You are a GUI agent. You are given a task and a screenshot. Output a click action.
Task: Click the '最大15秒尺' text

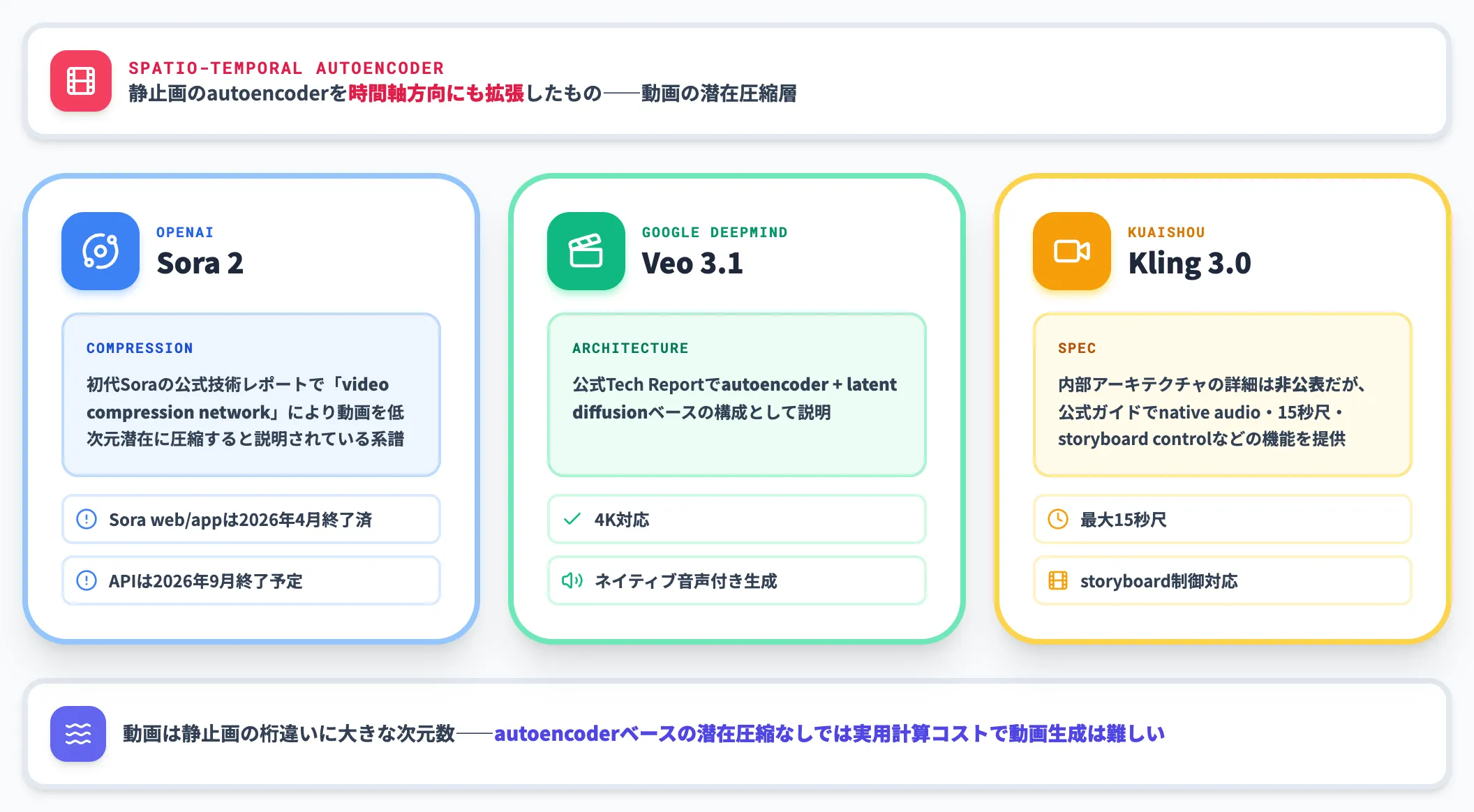(1124, 520)
